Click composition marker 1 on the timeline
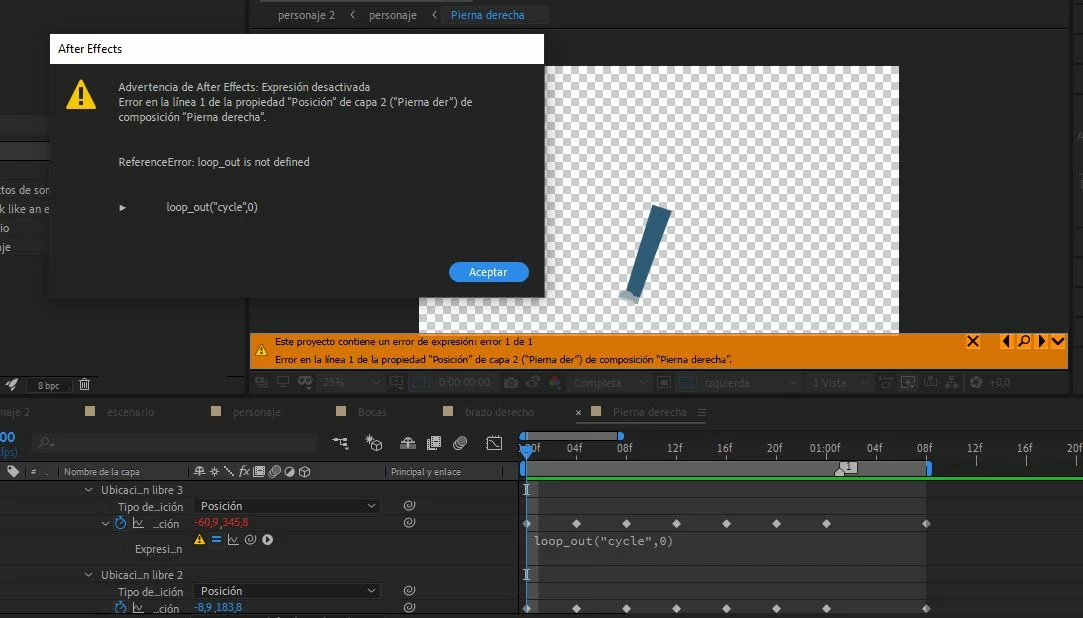This screenshot has height=618, width=1083. point(848,468)
